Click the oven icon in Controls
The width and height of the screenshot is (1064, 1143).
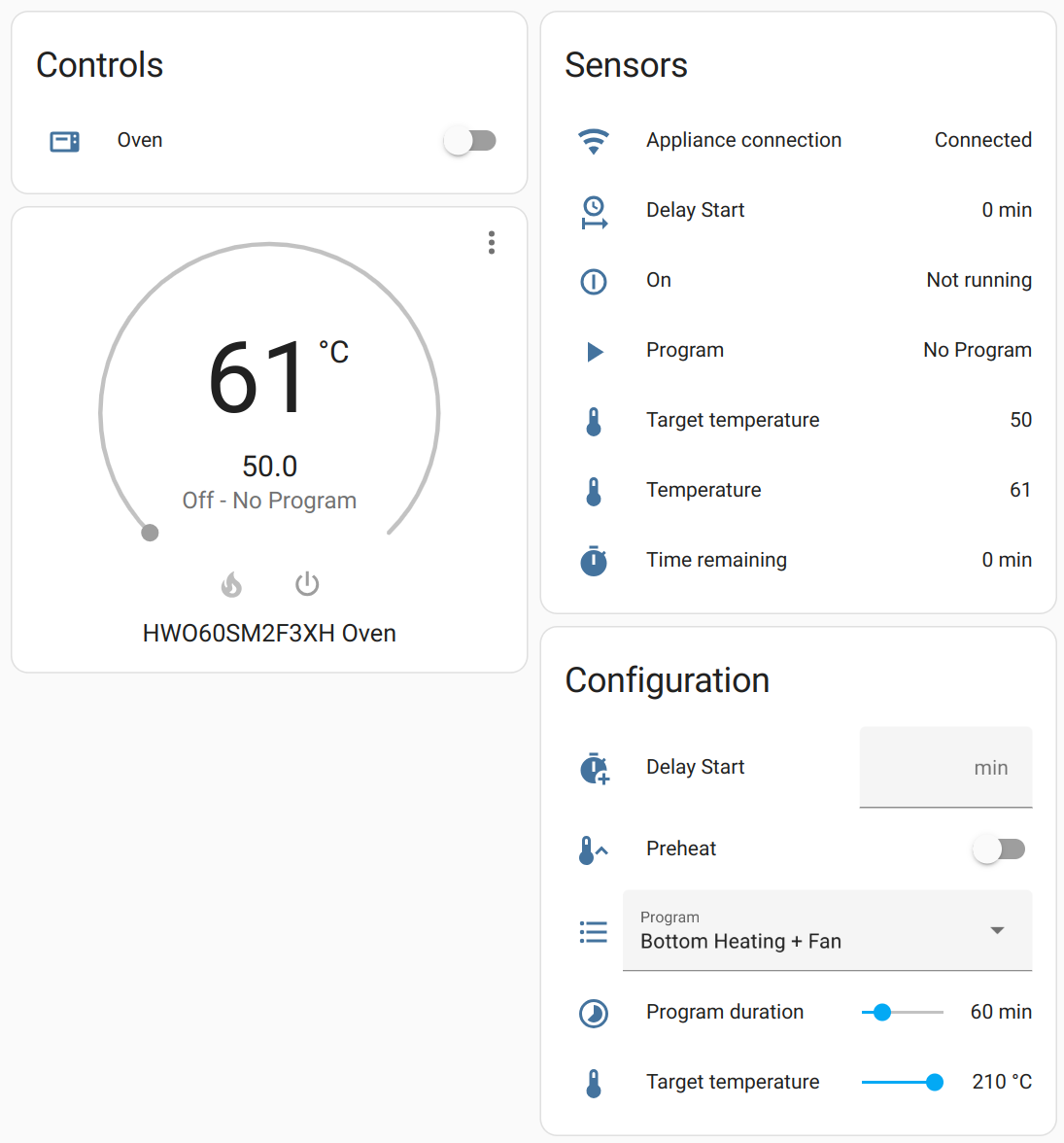point(64,141)
